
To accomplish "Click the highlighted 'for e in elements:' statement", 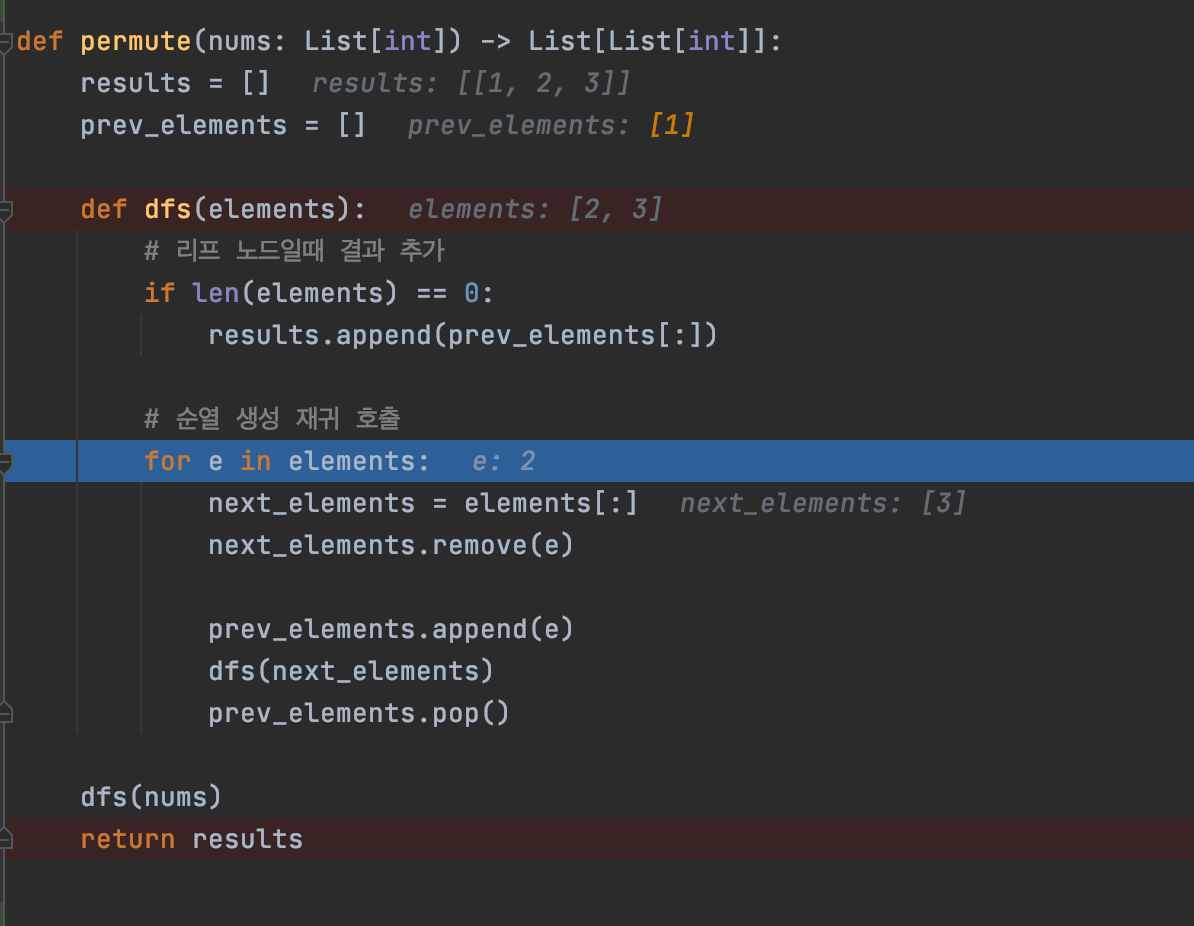I will [x=287, y=461].
